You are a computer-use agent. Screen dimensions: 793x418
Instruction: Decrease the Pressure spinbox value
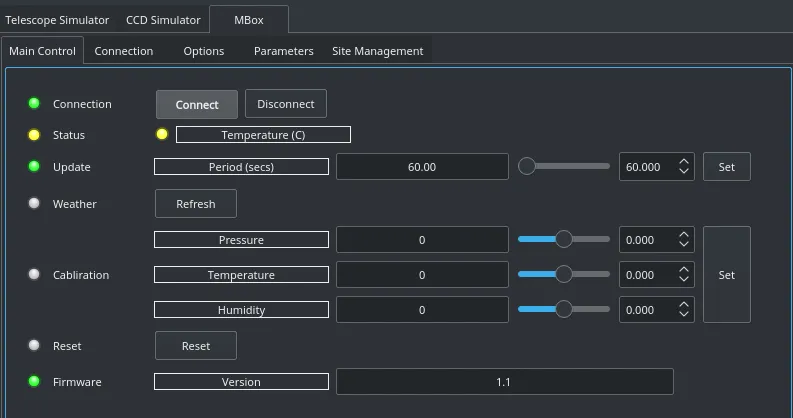click(x=684, y=244)
